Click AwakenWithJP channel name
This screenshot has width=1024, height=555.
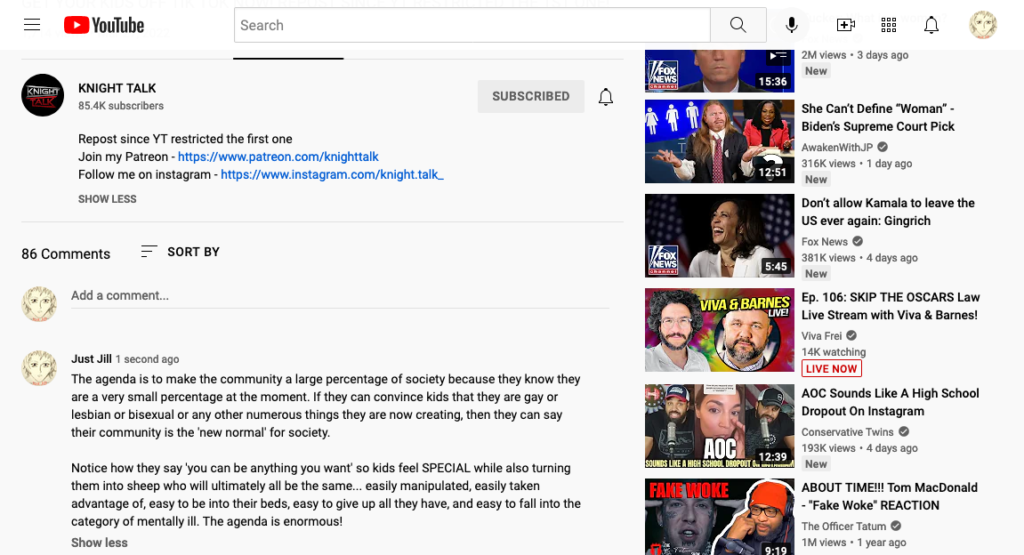tap(837, 147)
